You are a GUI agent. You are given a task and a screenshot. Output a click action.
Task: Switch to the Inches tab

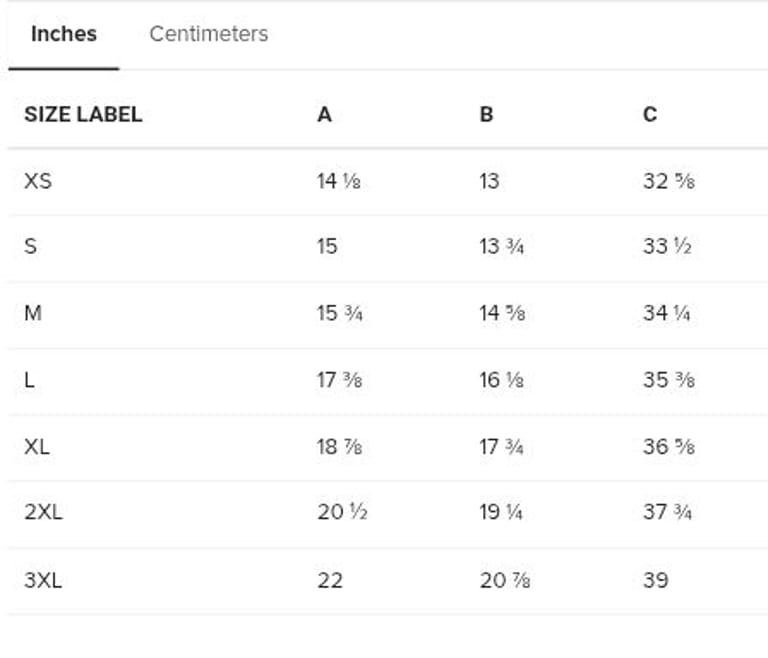pos(64,34)
